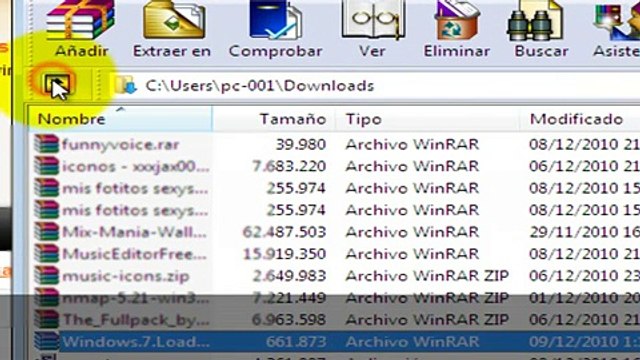This screenshot has height=360, width=640.
Task: Click Windows.7.Load archive icon
Action: (x=46, y=341)
